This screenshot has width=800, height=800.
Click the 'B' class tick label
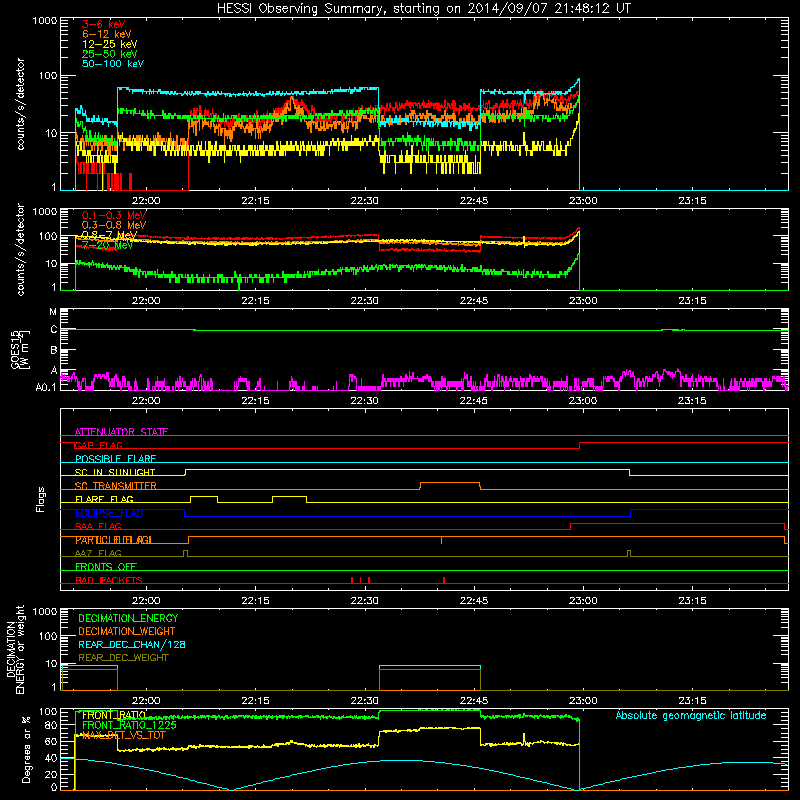click(54, 351)
